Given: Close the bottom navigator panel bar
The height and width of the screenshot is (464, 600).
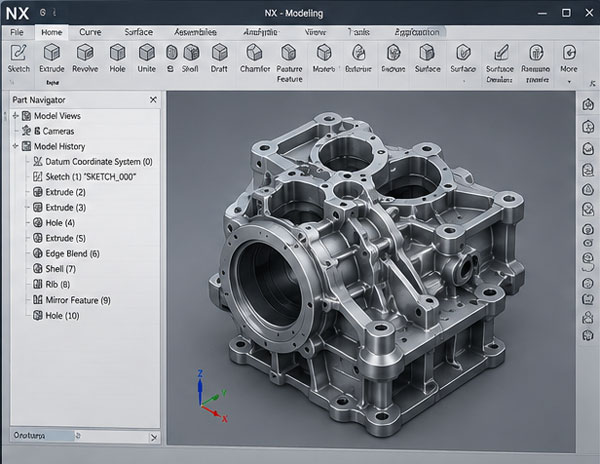Looking at the screenshot, I should tap(153, 437).
